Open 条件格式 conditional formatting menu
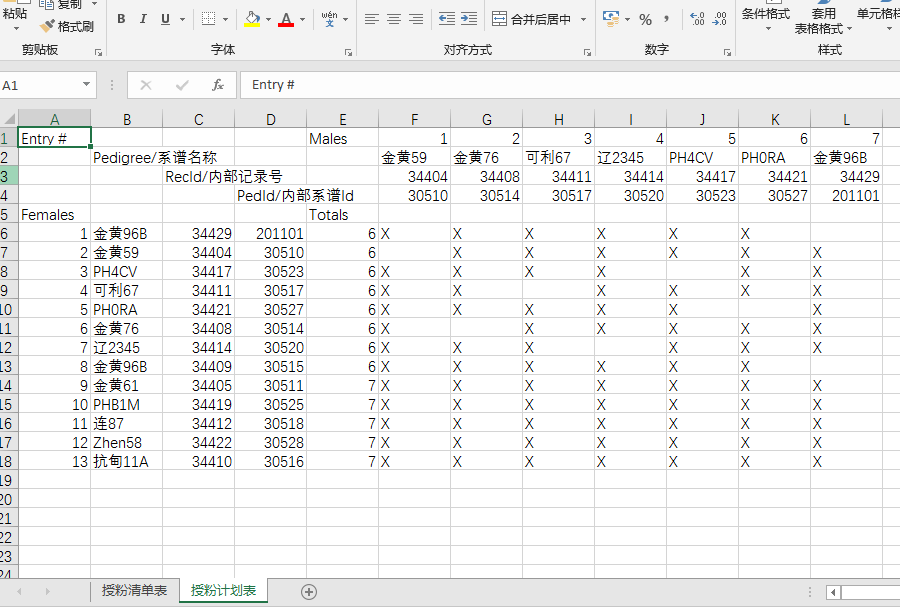900x607 pixels. (x=766, y=17)
